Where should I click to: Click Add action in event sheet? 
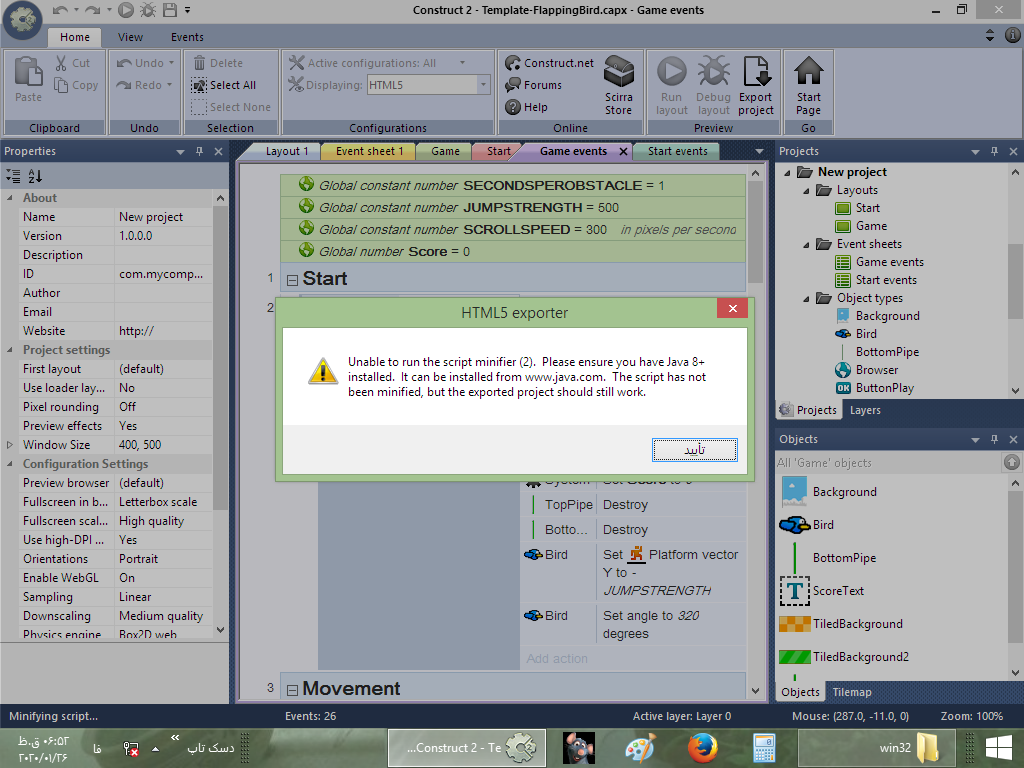coord(557,658)
